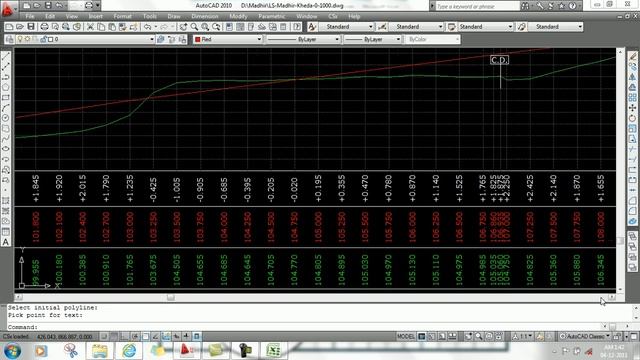
Task: Click the keyword search field
Action: [x=478, y=6]
